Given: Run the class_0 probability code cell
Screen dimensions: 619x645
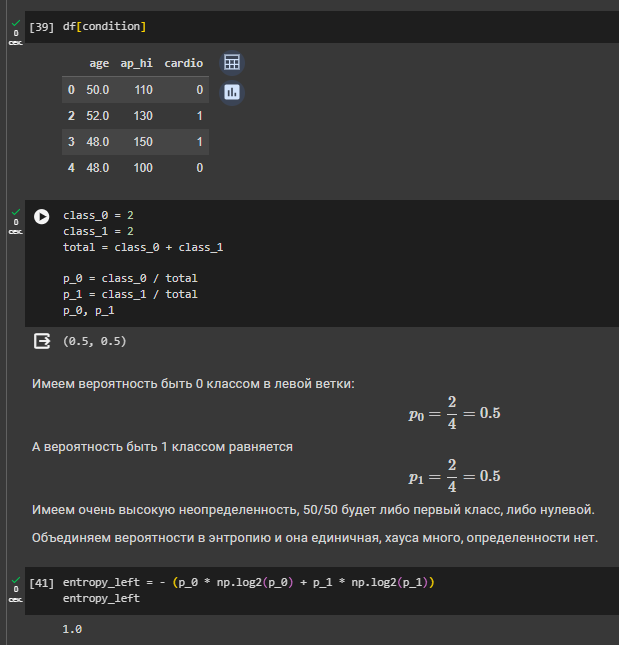Looking at the screenshot, I should [42, 216].
